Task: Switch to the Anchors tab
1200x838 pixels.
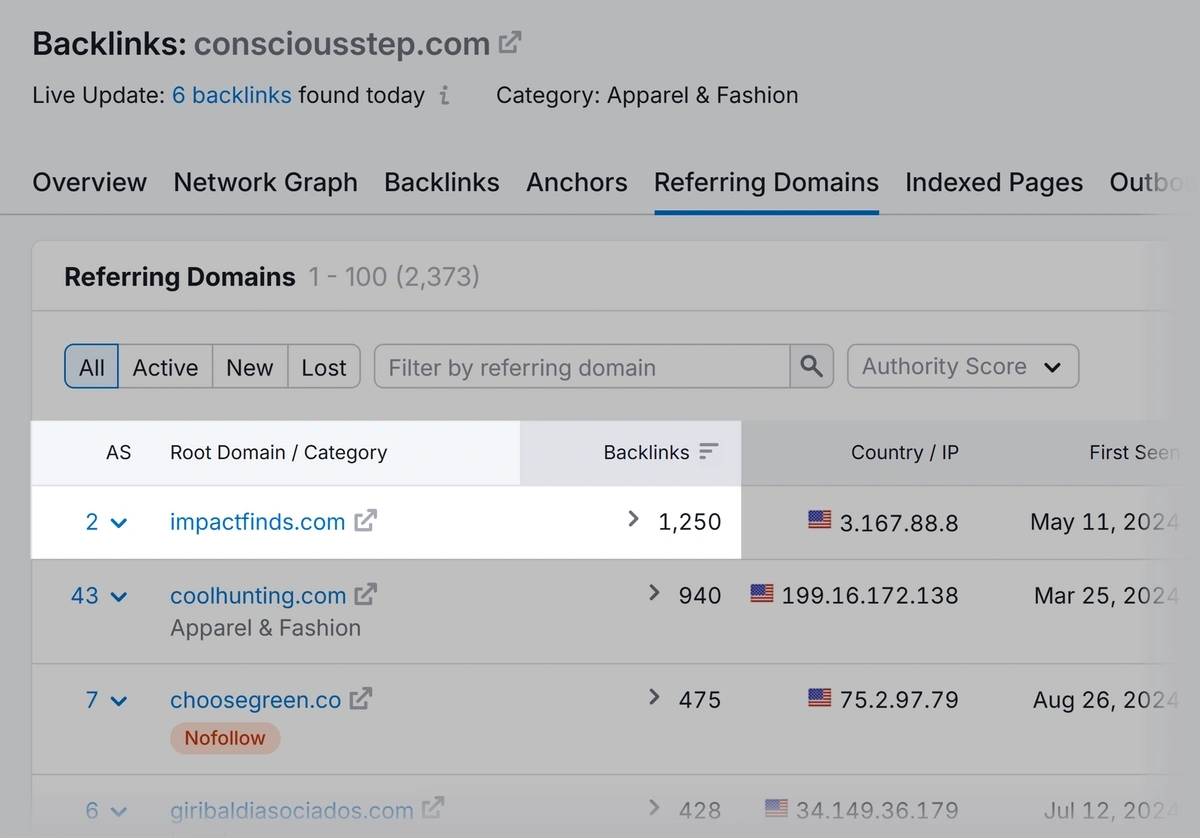Action: tap(577, 183)
